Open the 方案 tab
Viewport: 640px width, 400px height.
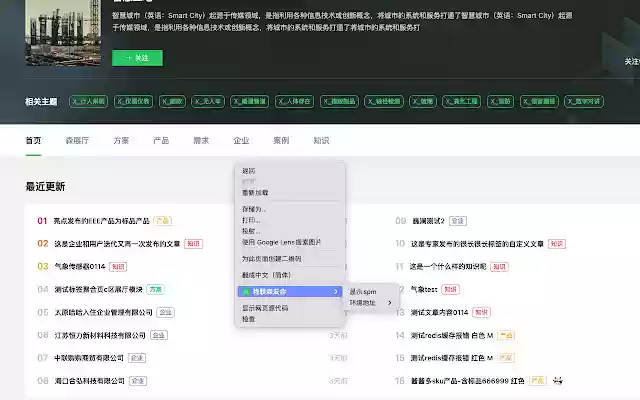121,141
